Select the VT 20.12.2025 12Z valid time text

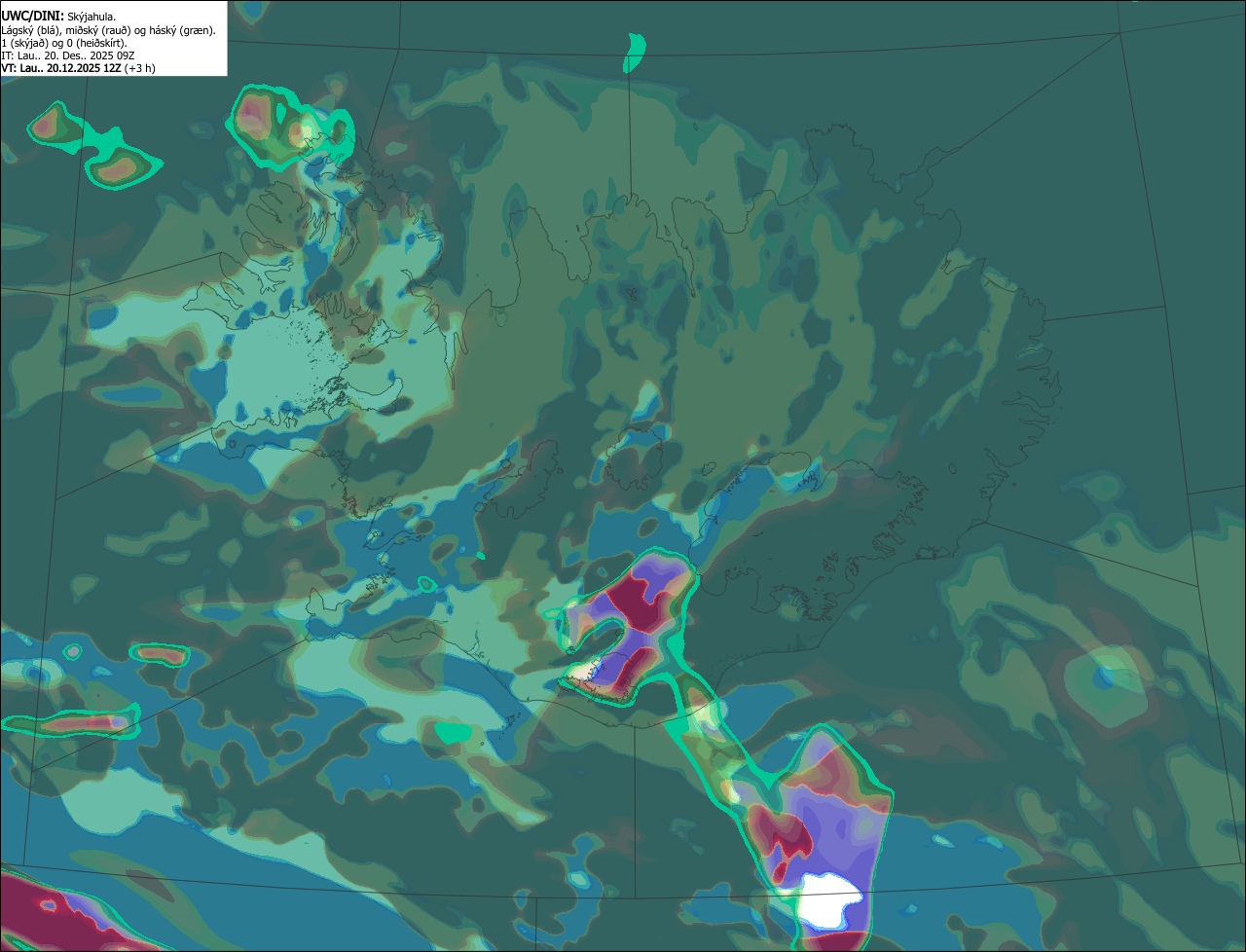tap(61, 68)
